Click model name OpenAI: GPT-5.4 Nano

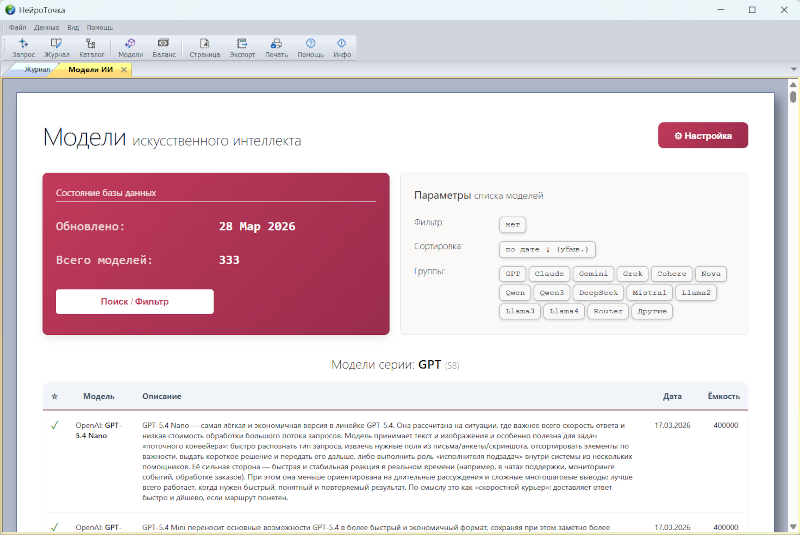click(98, 430)
